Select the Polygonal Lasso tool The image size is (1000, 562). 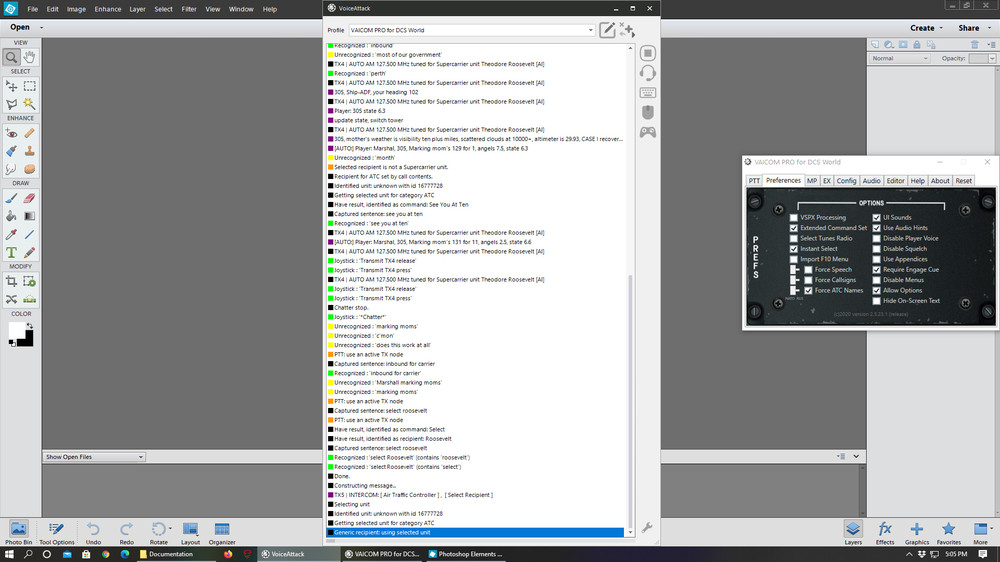click(x=11, y=103)
